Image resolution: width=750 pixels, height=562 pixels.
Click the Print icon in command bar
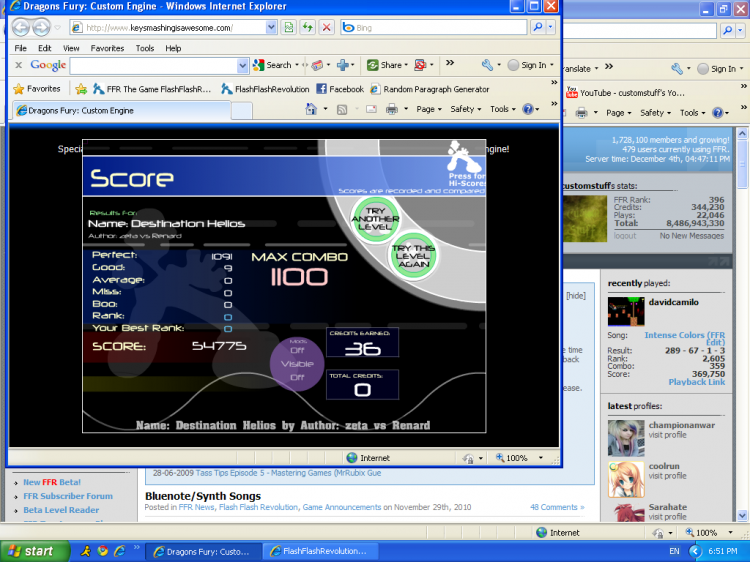coord(392,109)
